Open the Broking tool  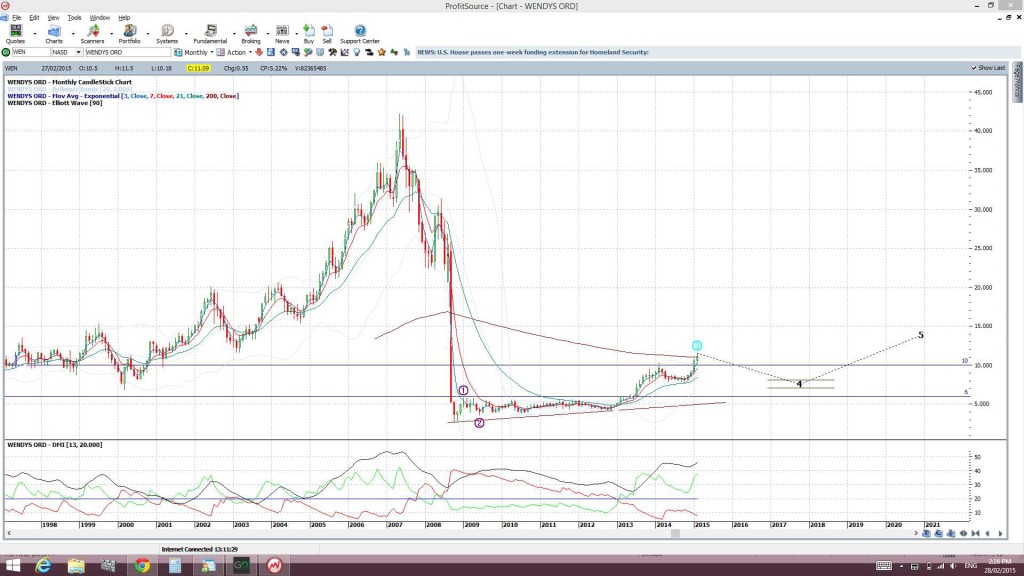tap(251, 34)
